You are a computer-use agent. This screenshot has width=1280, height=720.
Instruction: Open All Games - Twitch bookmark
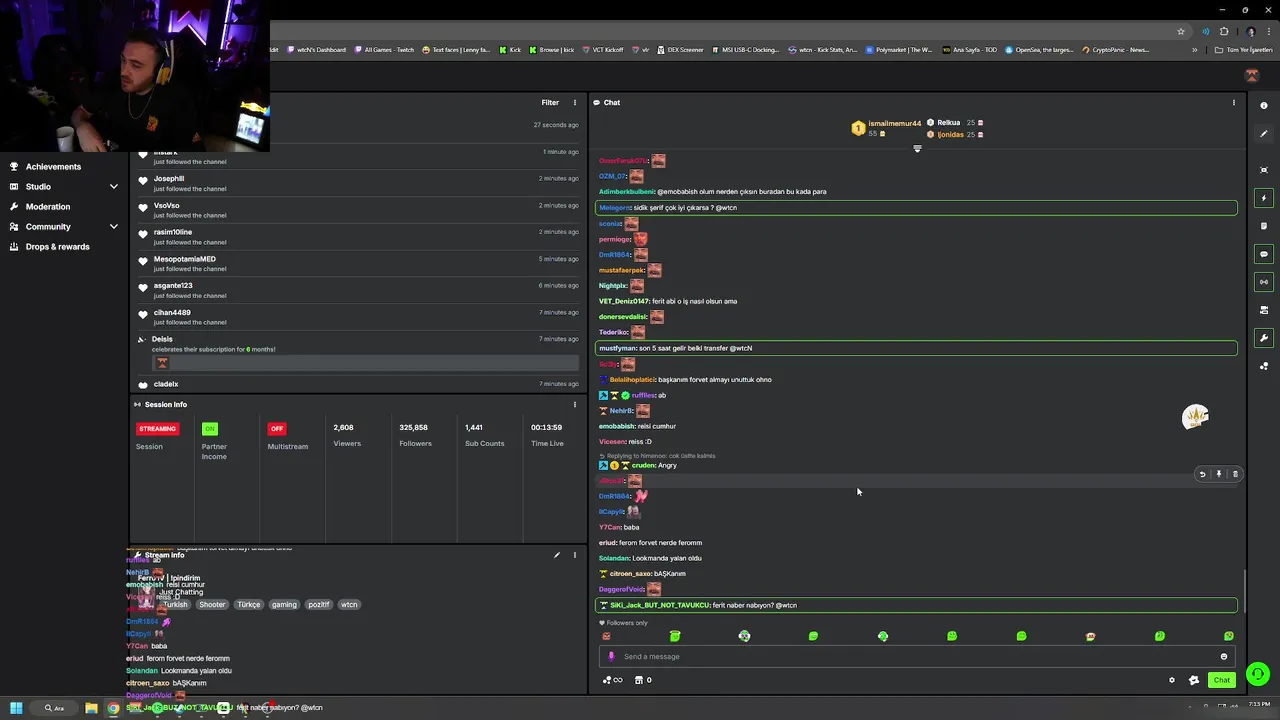click(x=384, y=49)
